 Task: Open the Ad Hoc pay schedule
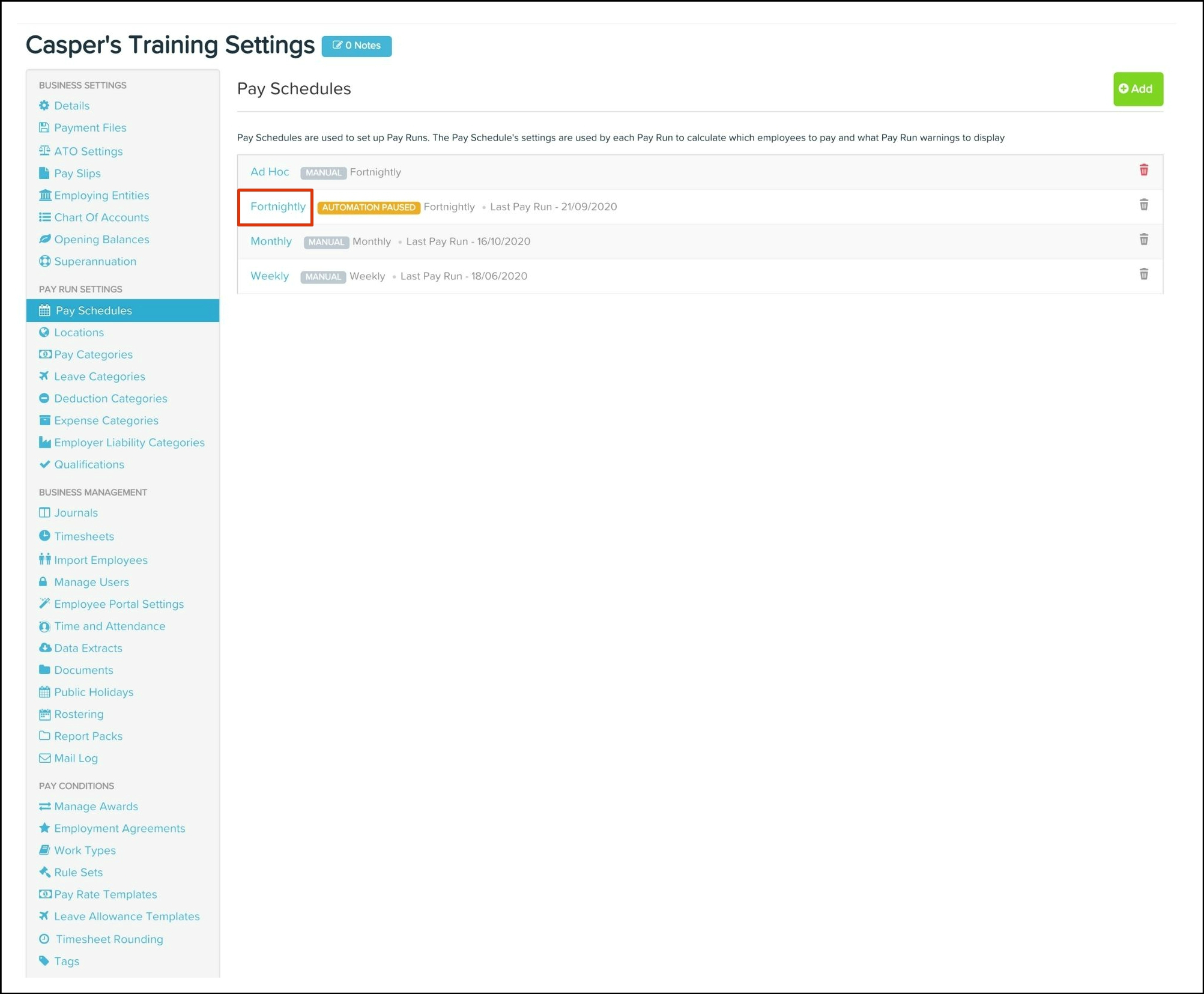click(270, 172)
